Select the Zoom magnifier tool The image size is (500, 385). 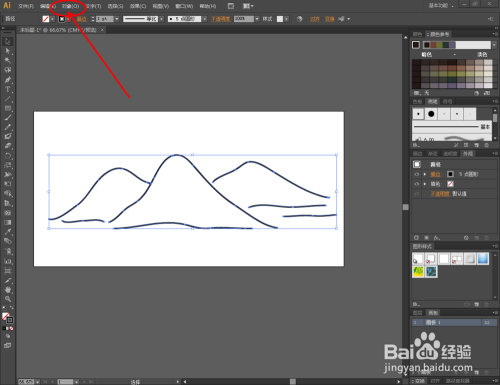click(x=8, y=299)
